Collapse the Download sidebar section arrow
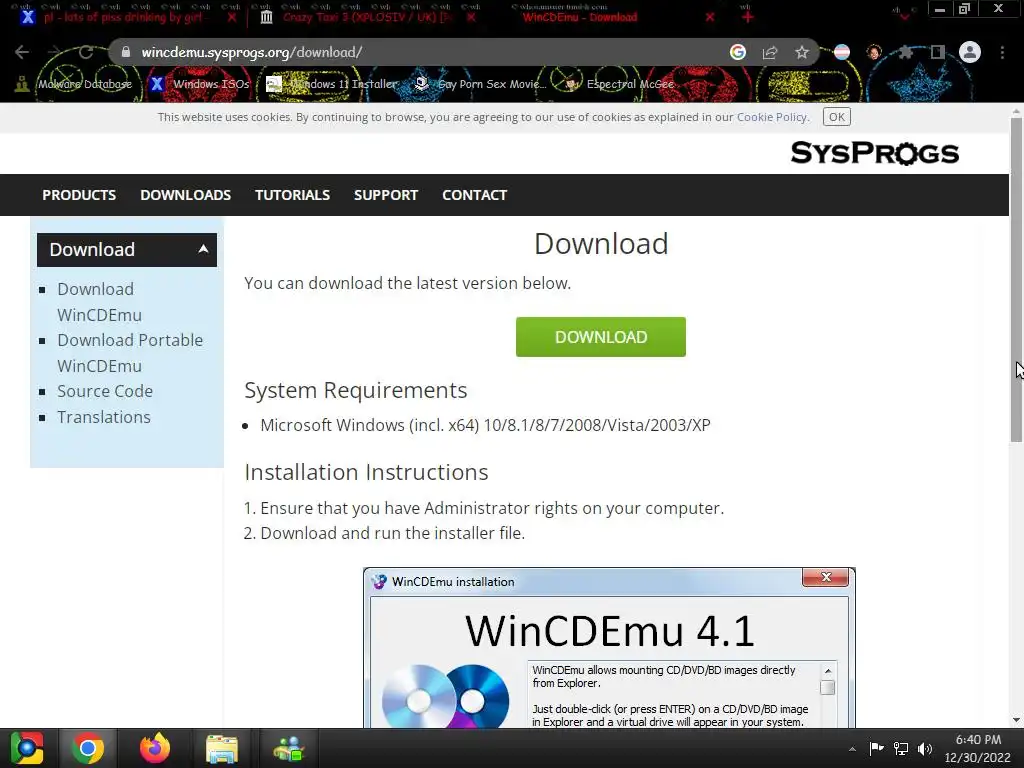This screenshot has width=1024, height=768. 203,249
